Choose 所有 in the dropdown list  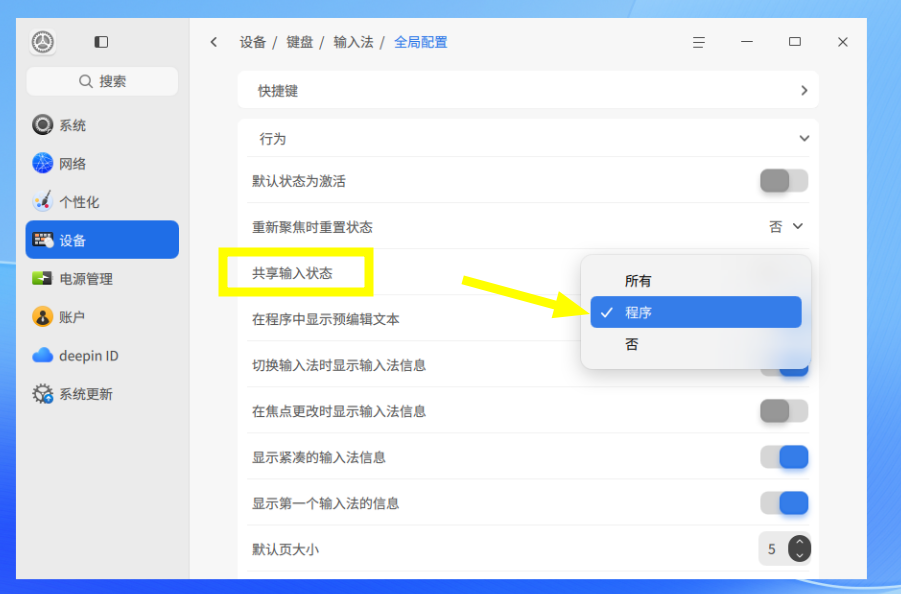point(696,281)
